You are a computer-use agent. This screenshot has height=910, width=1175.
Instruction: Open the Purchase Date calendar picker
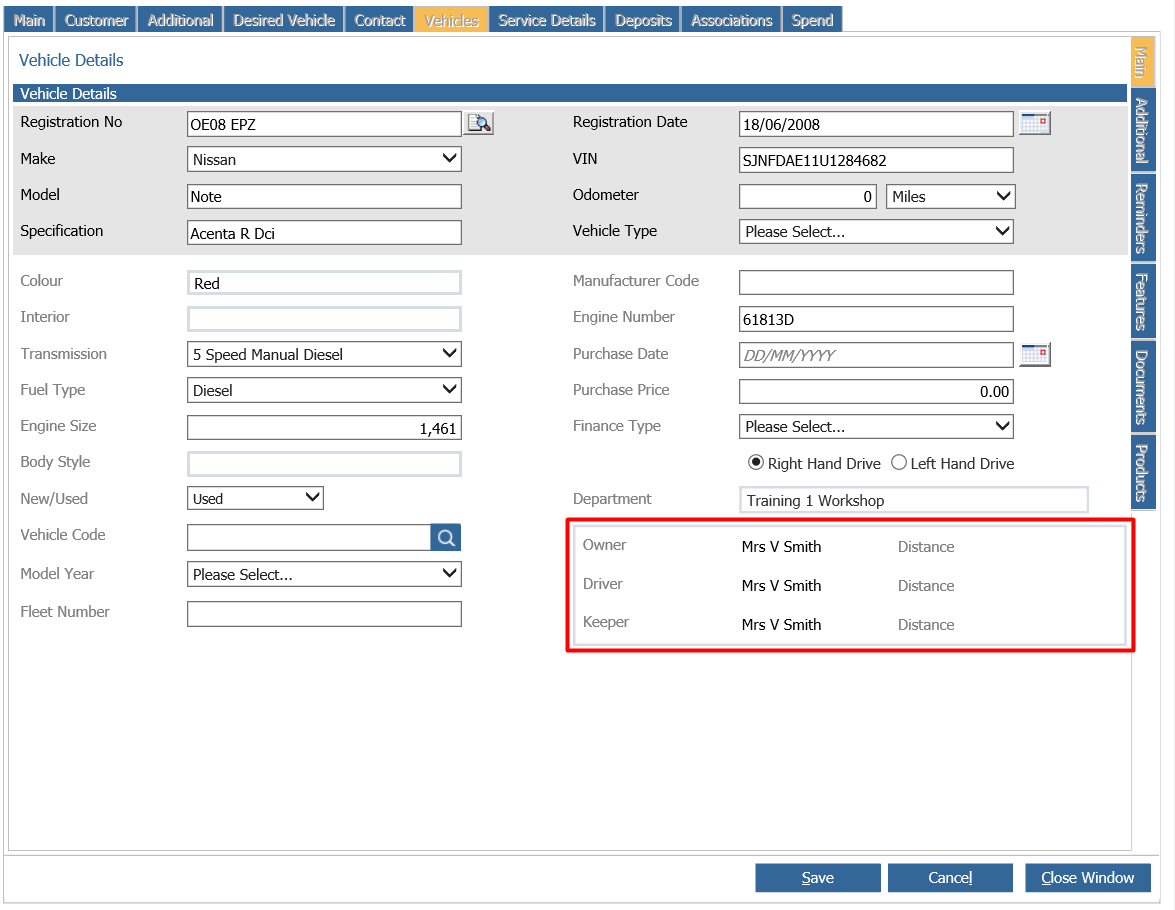1035,355
